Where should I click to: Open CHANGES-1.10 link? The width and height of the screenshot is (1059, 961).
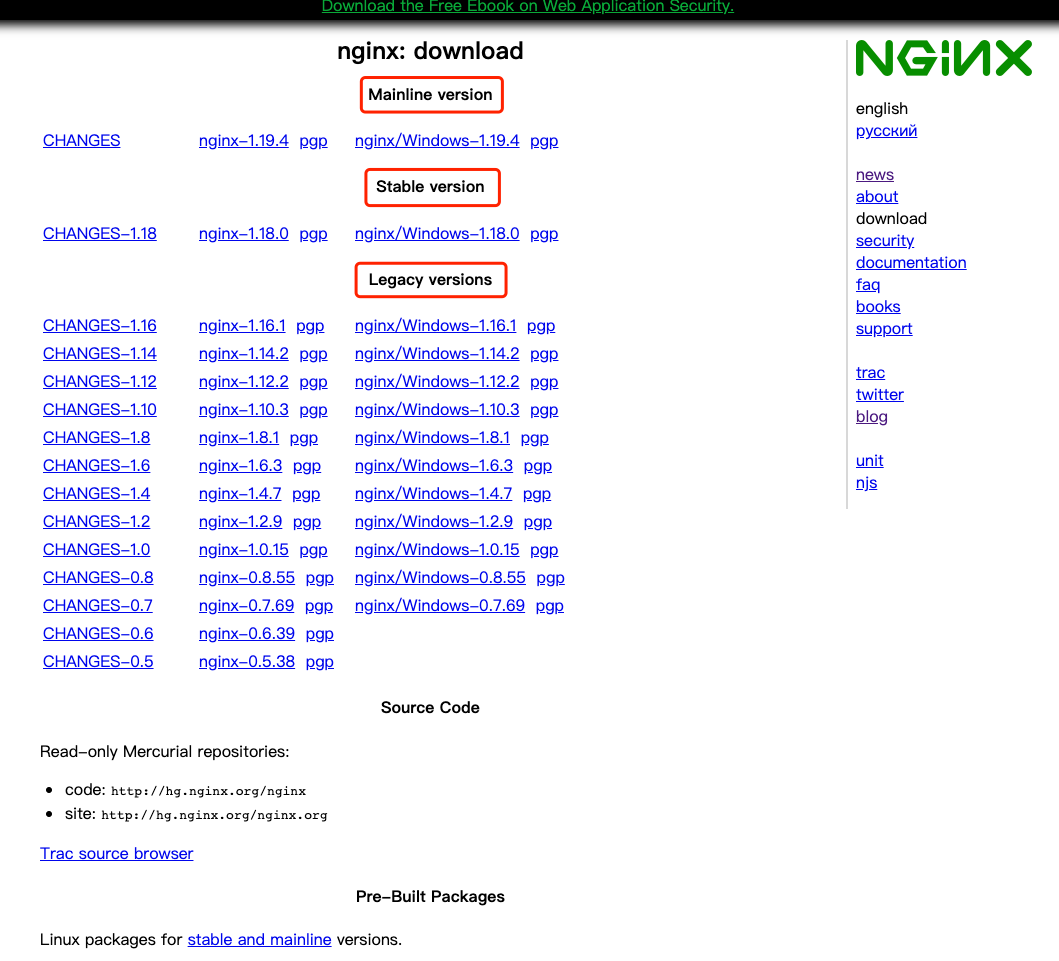(x=100, y=410)
